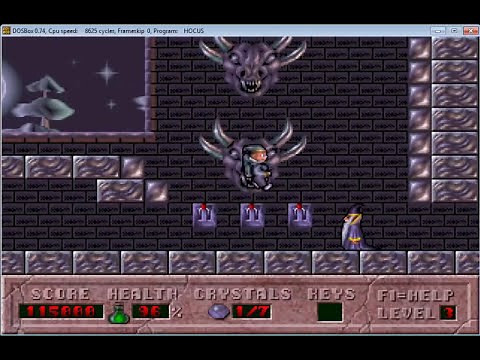Screen dimensions: 480x360
Task: Click the HEALTH label
Action: (143, 294)
